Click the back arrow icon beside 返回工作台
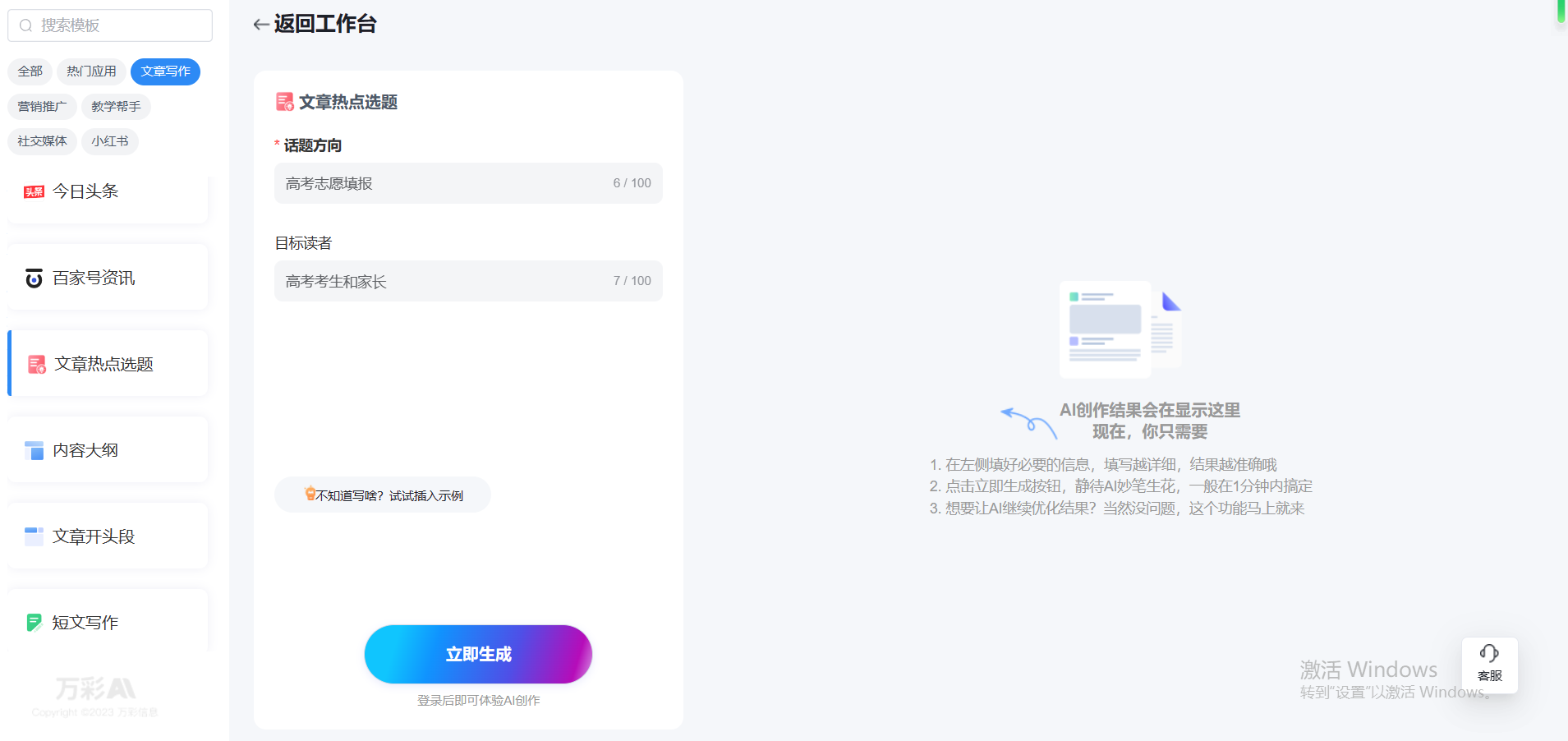This screenshot has width=1568, height=741. coord(261,25)
